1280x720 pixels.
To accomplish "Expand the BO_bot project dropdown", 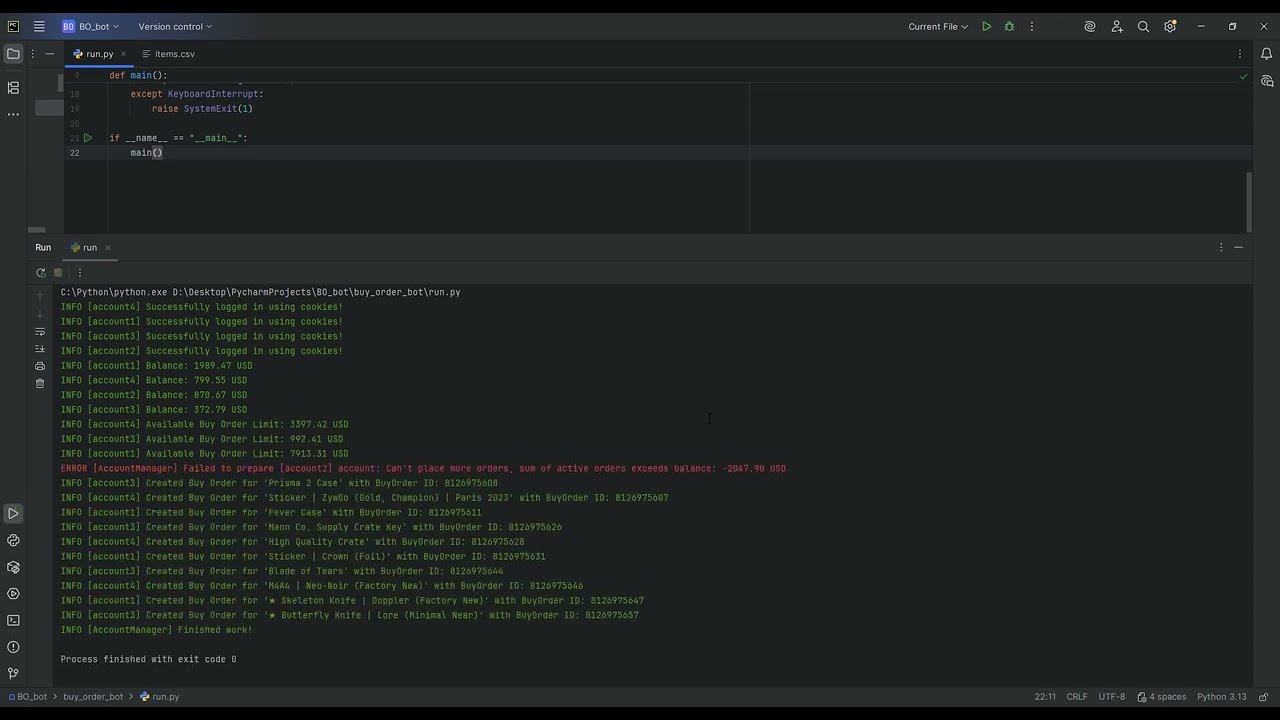I will (x=90, y=27).
